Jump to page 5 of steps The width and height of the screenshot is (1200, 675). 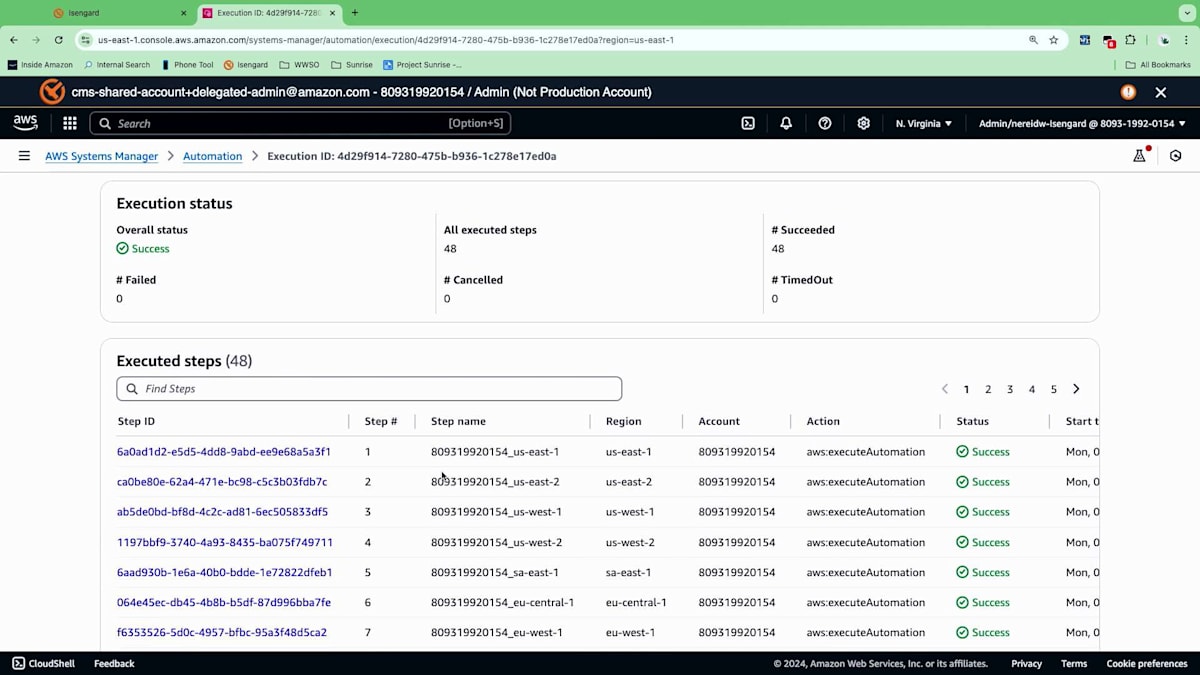[1054, 389]
